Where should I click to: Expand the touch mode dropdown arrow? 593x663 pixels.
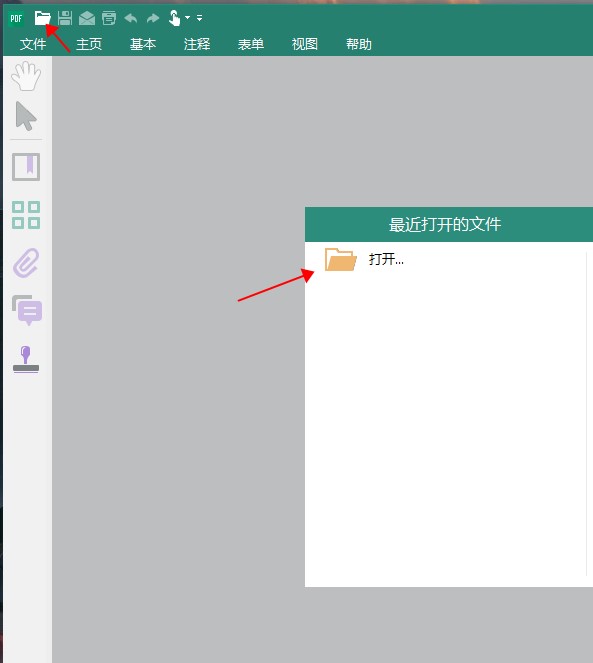click(187, 18)
